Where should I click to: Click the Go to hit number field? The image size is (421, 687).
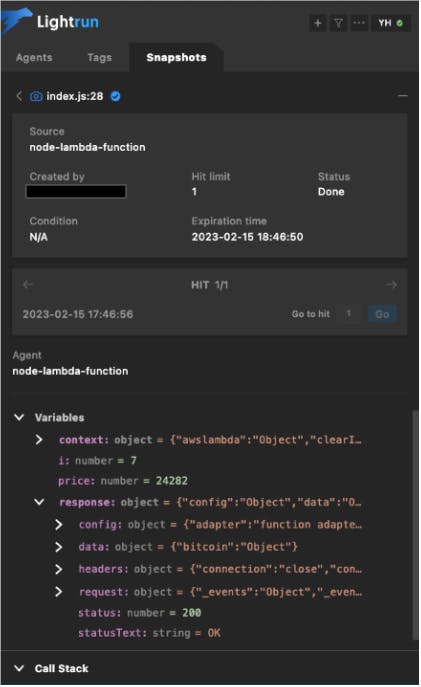(349, 314)
